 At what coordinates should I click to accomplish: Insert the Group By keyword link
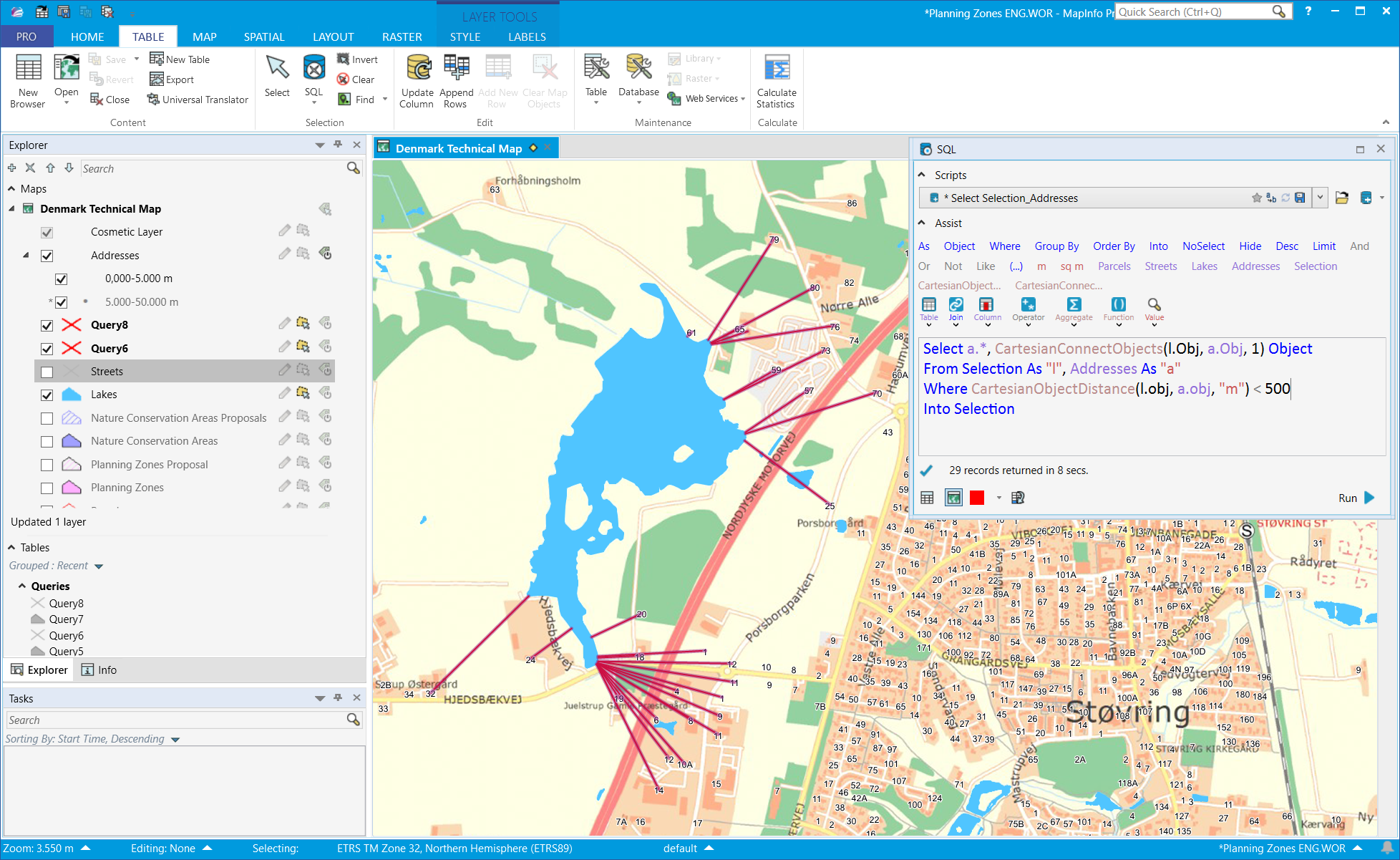click(1056, 246)
